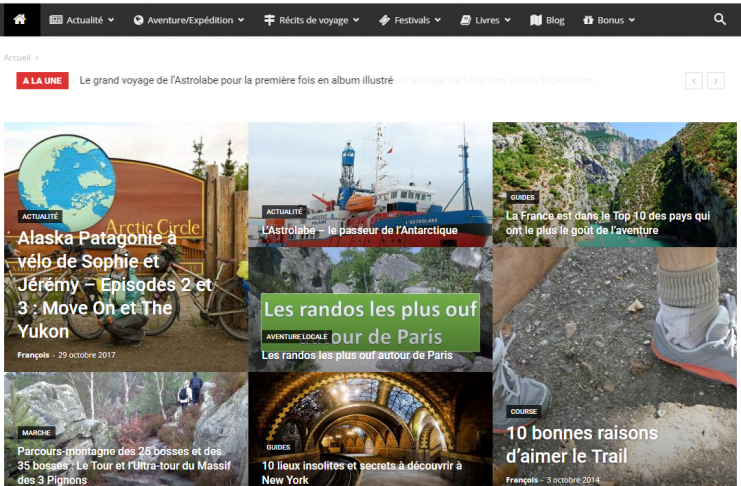Click the Accueil breadcrumb link

17,58
